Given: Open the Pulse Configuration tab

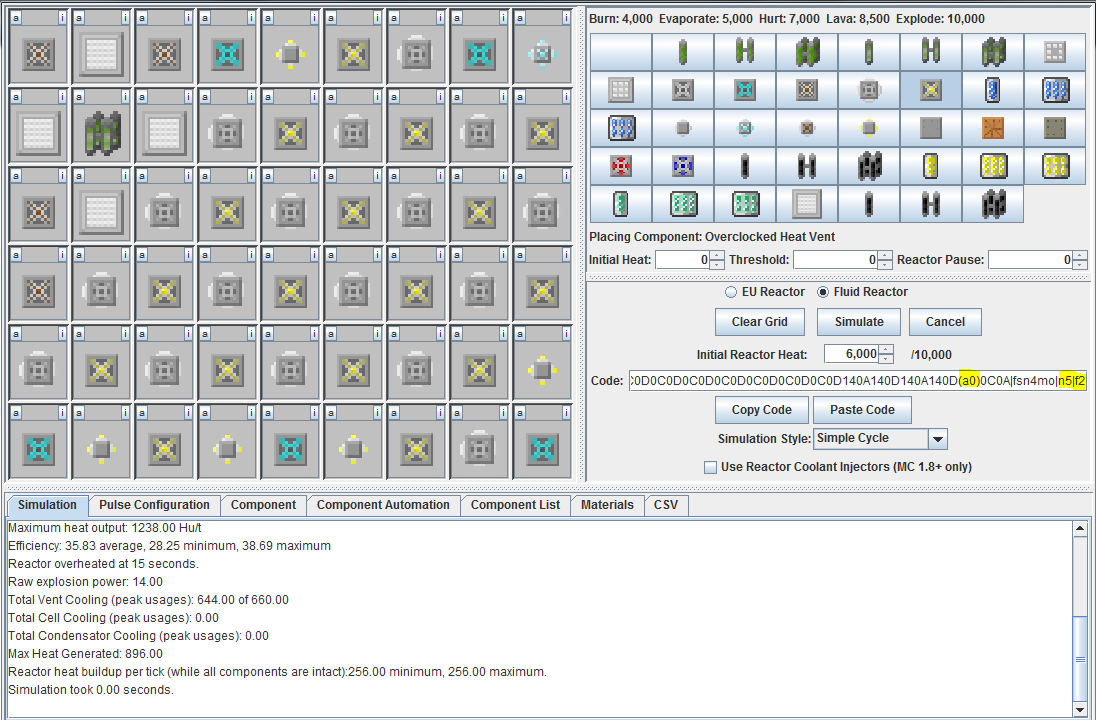Looking at the screenshot, I should tap(155, 505).
